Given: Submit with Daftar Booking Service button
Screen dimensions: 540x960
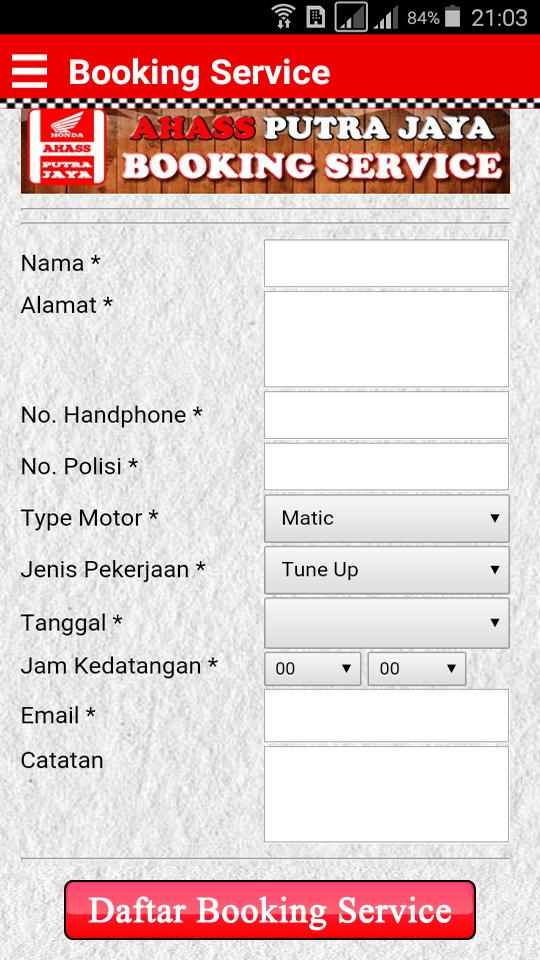Looking at the screenshot, I should [270, 910].
